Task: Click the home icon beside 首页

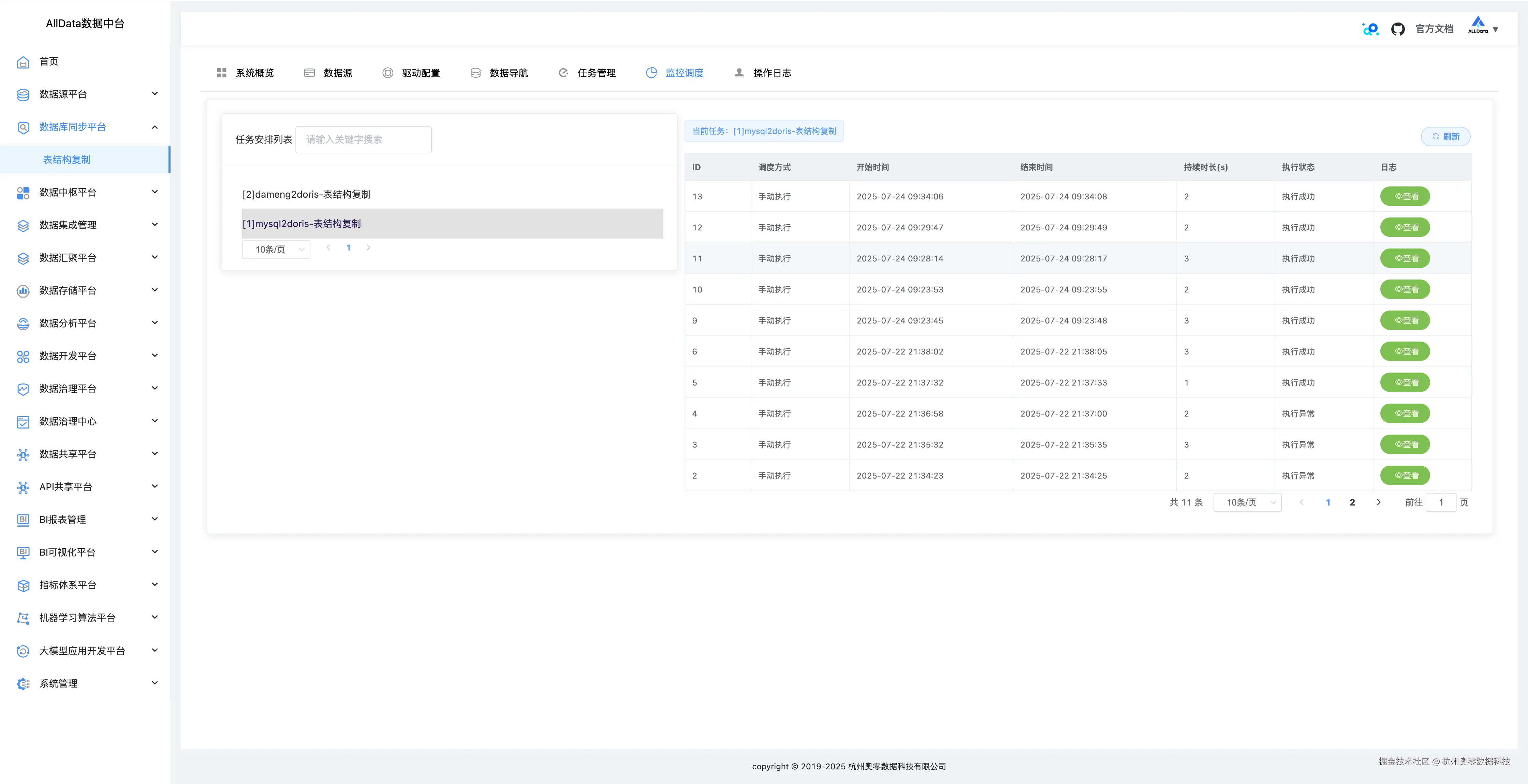Action: pos(23,62)
